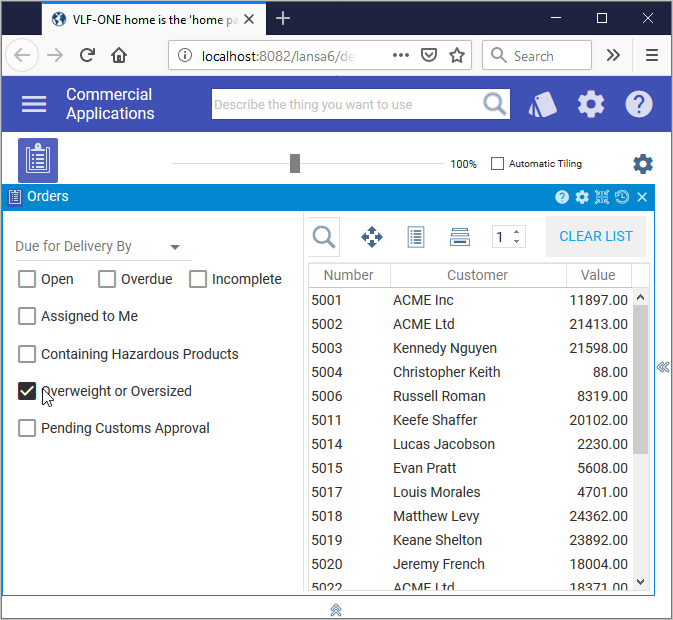Expand side panel with right double chevron

pos(662,368)
